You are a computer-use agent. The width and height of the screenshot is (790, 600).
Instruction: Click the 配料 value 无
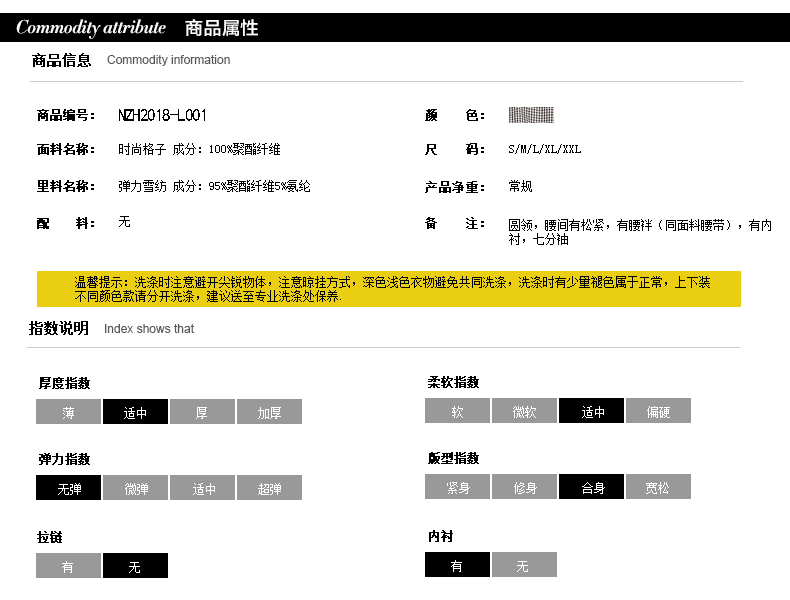(x=124, y=222)
